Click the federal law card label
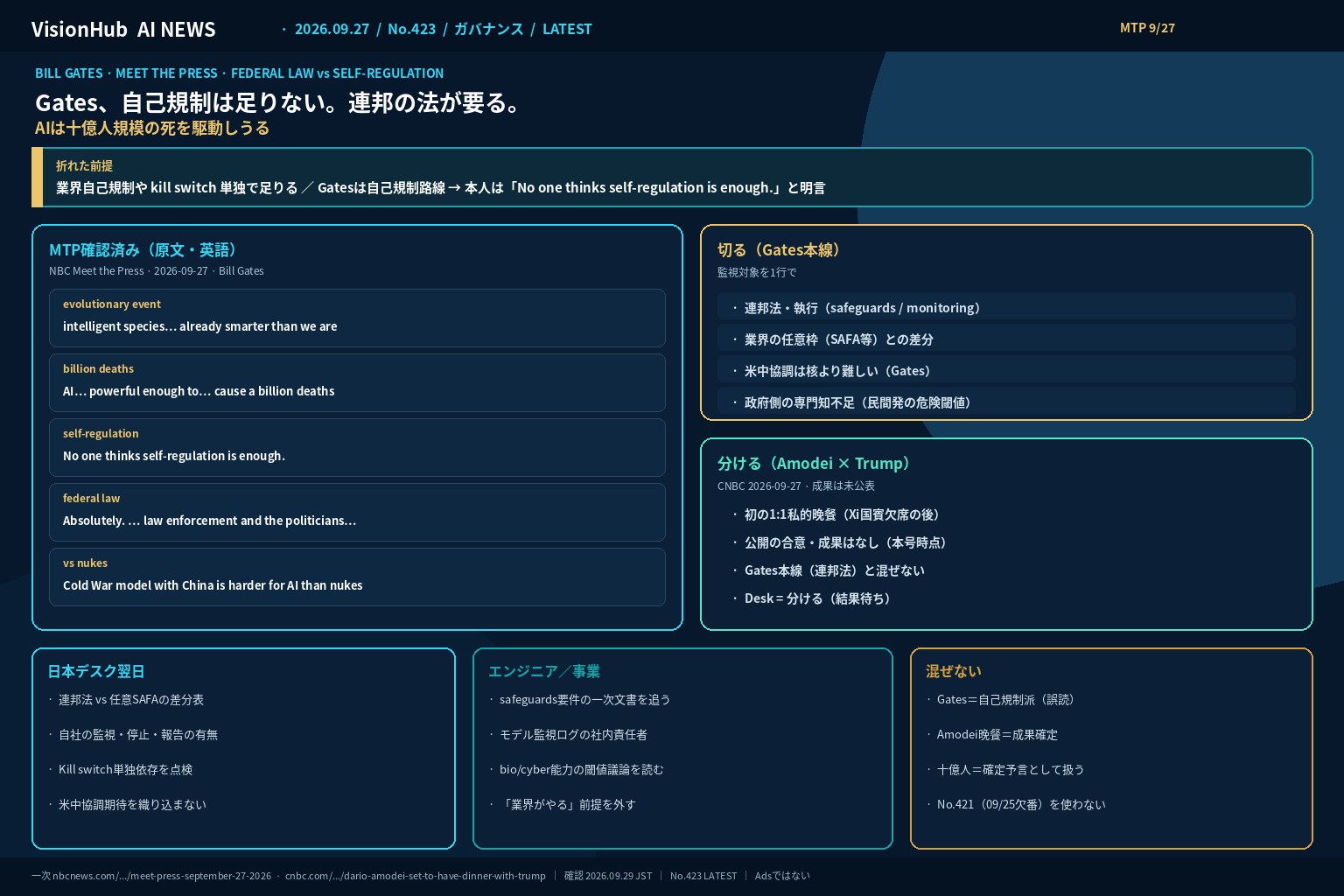Screen dimensions: 1344x896 click(91, 498)
